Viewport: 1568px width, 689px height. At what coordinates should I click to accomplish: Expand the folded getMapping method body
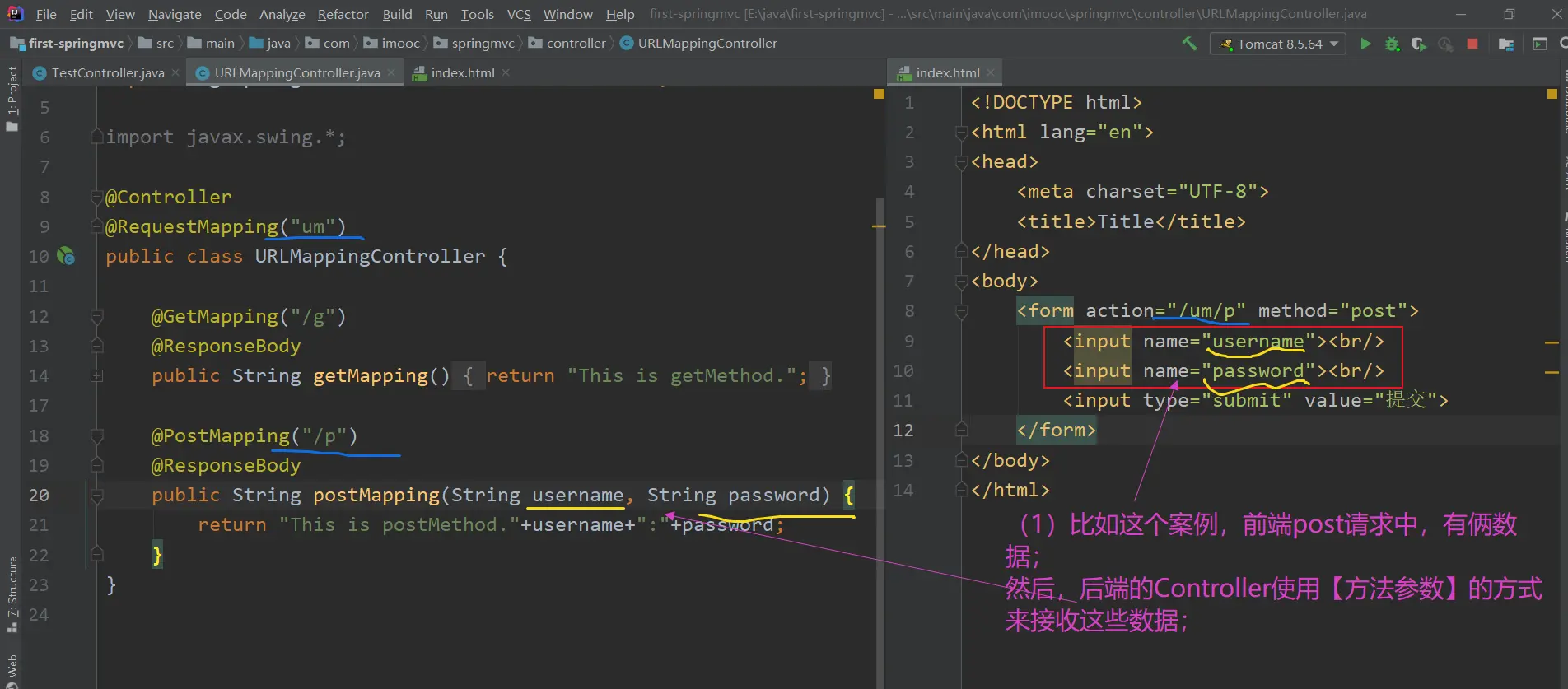click(96, 376)
